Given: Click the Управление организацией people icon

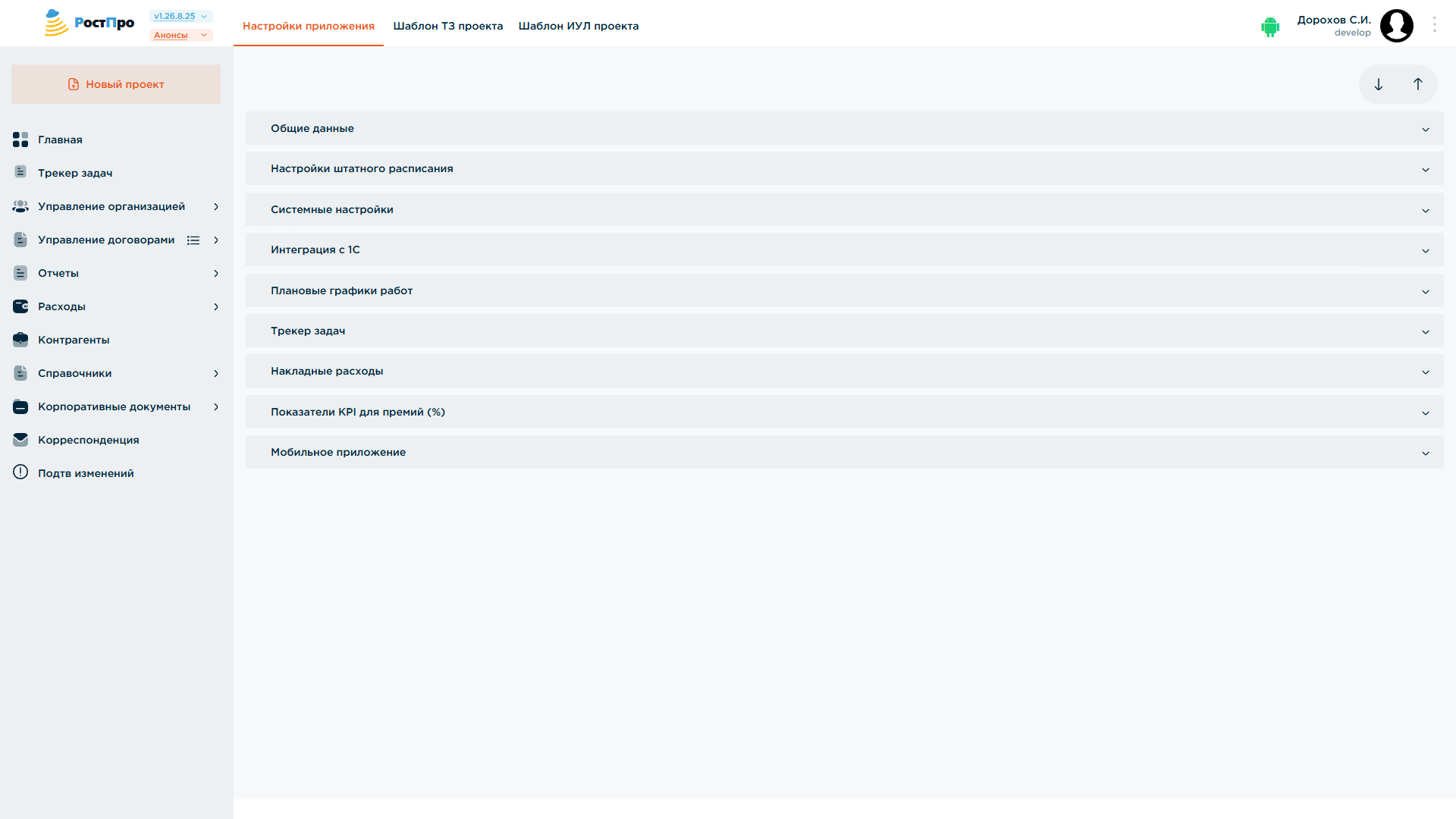Looking at the screenshot, I should coord(20,206).
